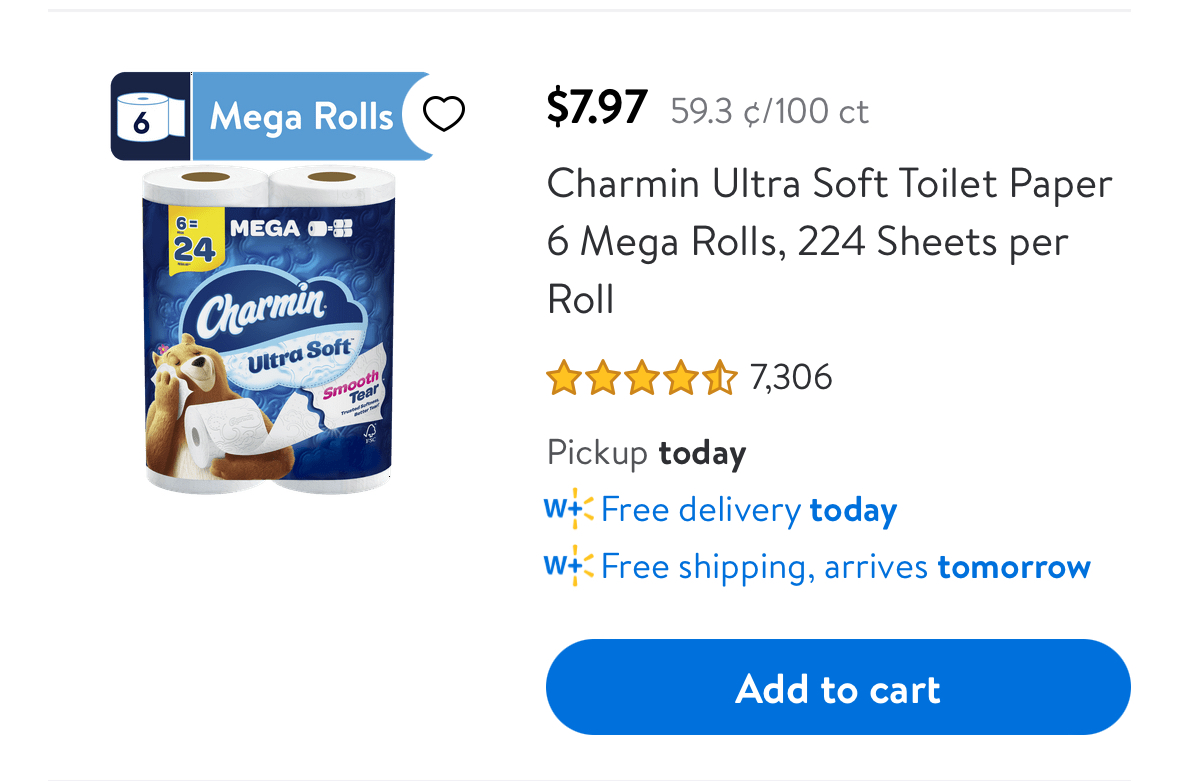1179x781 pixels.
Task: Open the Charmin product image
Action: (x=268, y=330)
